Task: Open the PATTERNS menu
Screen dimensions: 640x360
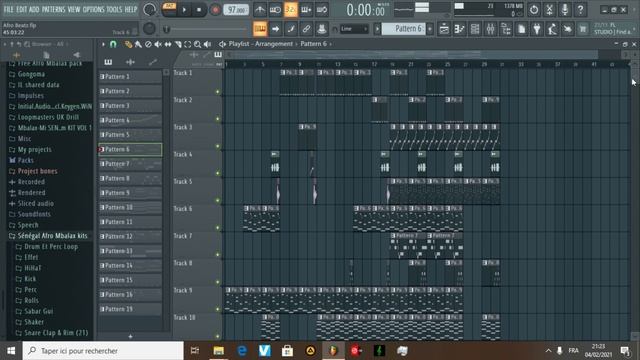Action: pos(53,9)
